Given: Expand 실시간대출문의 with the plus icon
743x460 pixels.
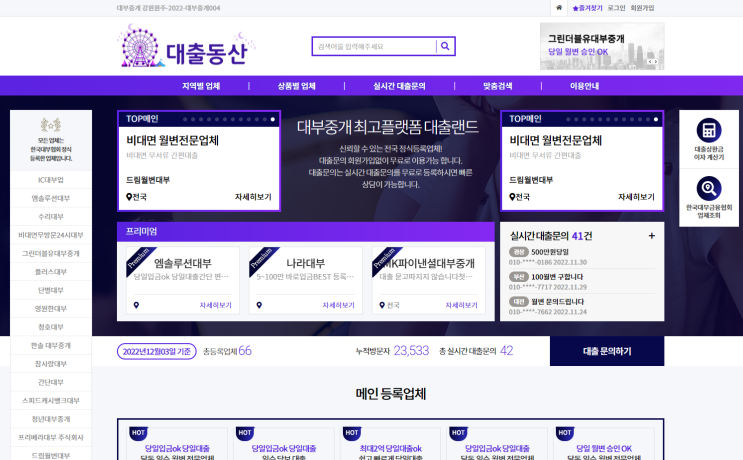Looking at the screenshot, I should tap(652, 235).
